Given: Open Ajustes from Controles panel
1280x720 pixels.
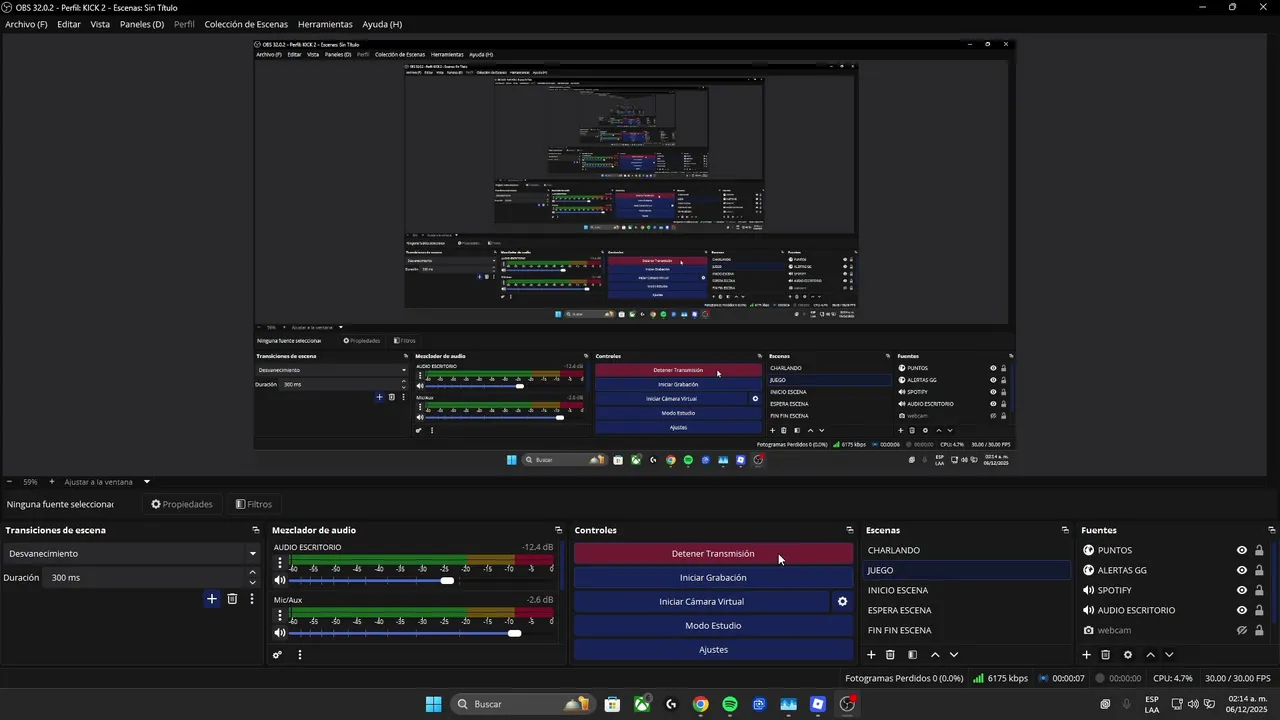Looking at the screenshot, I should pyautogui.click(x=713, y=650).
